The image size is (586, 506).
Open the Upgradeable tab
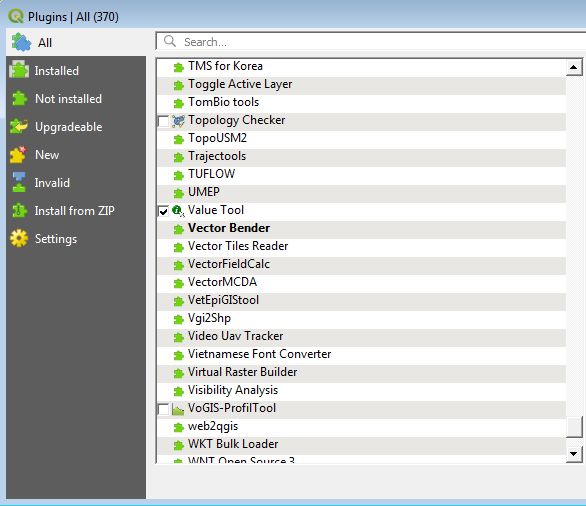76,127
